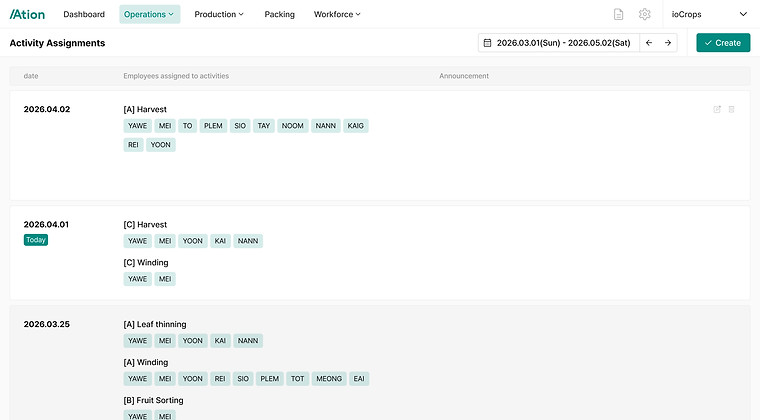Click YOON tag in [A] Harvest
The height and width of the screenshot is (420, 760).
[x=160, y=145]
